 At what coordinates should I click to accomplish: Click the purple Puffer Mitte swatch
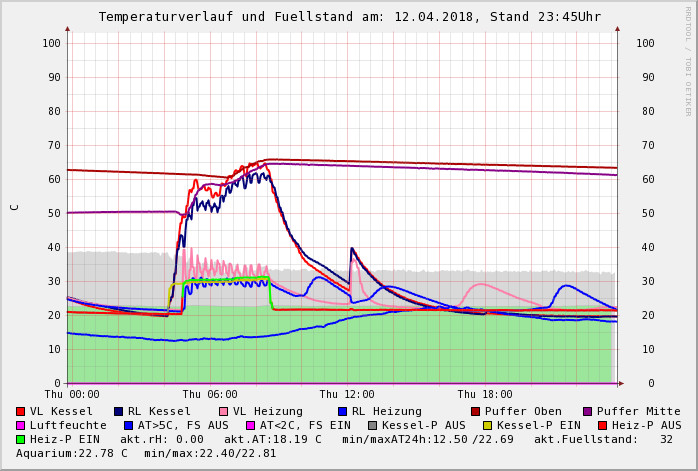587,411
